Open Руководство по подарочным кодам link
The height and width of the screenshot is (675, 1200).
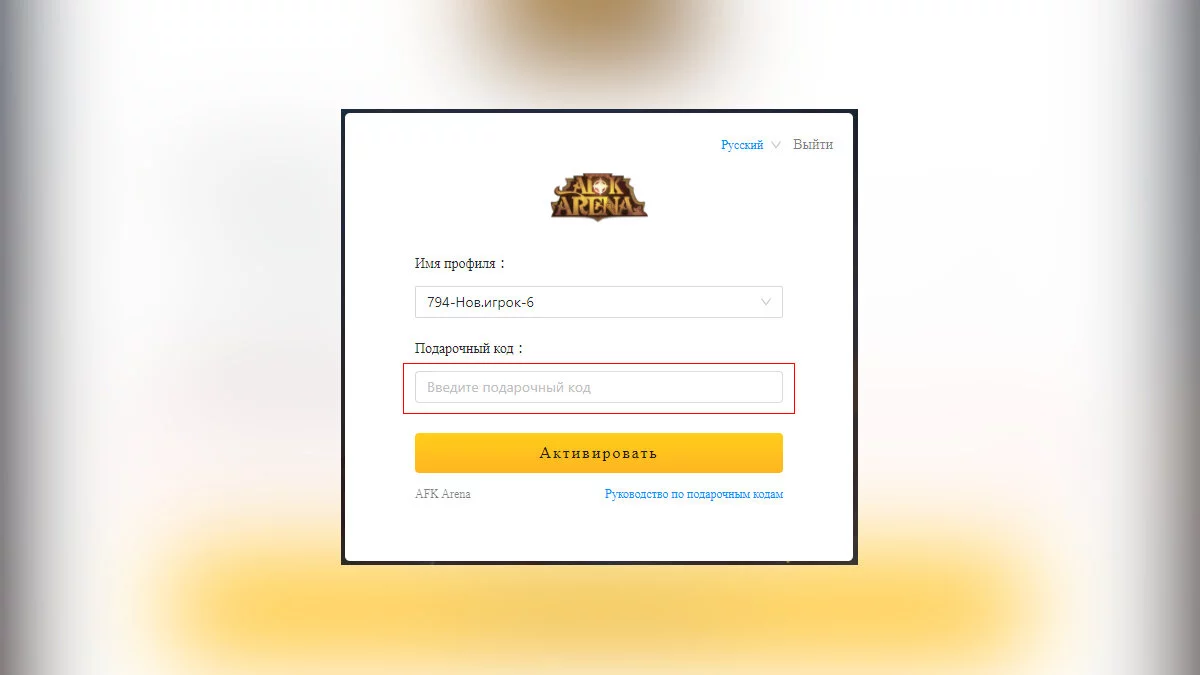pyautogui.click(x=694, y=494)
